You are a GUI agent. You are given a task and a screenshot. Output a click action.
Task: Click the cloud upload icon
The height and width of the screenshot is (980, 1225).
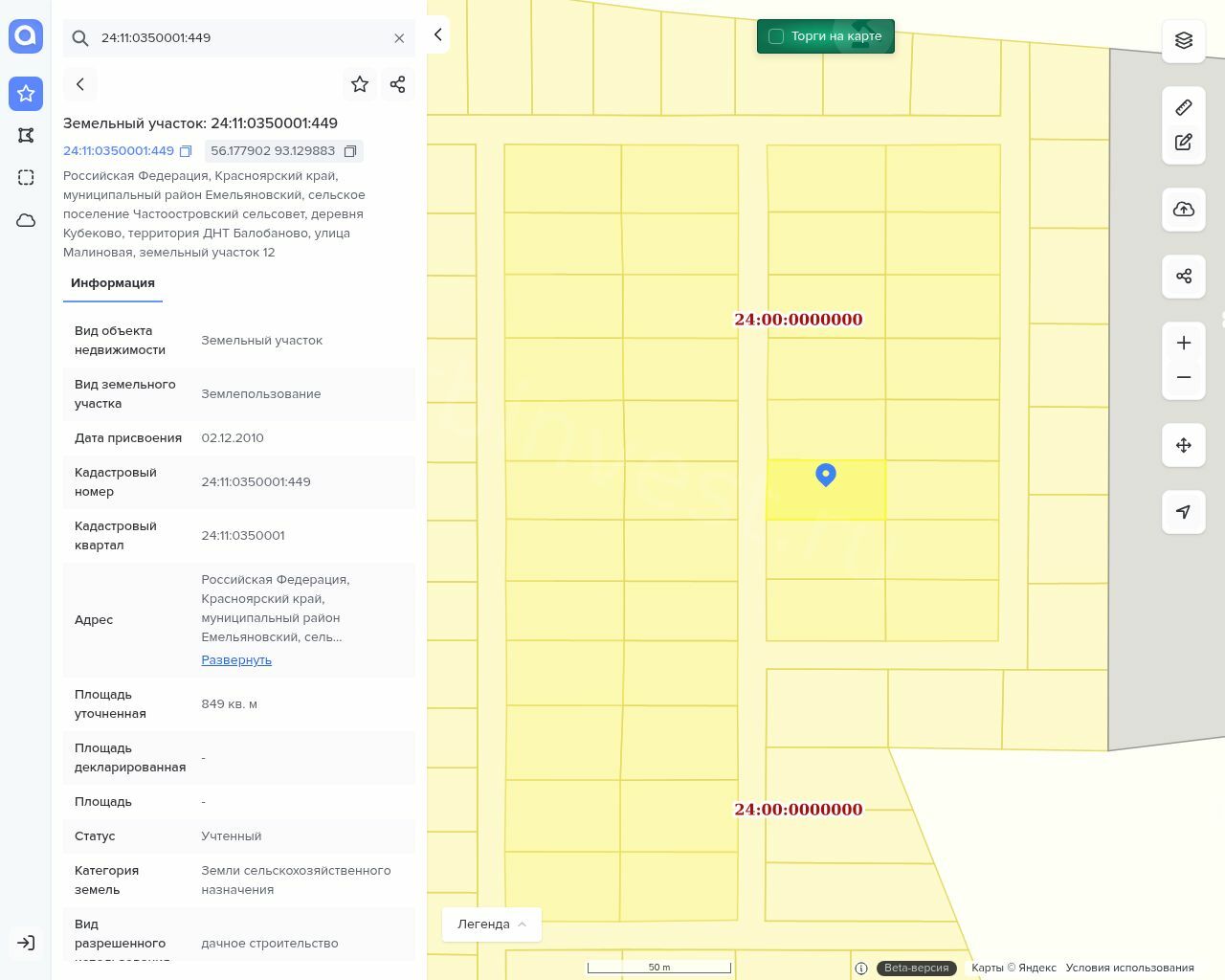point(1184,209)
